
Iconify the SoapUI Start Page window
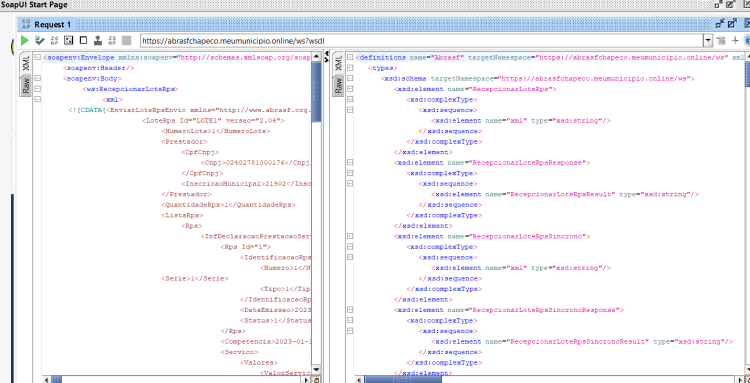tap(718, 4)
